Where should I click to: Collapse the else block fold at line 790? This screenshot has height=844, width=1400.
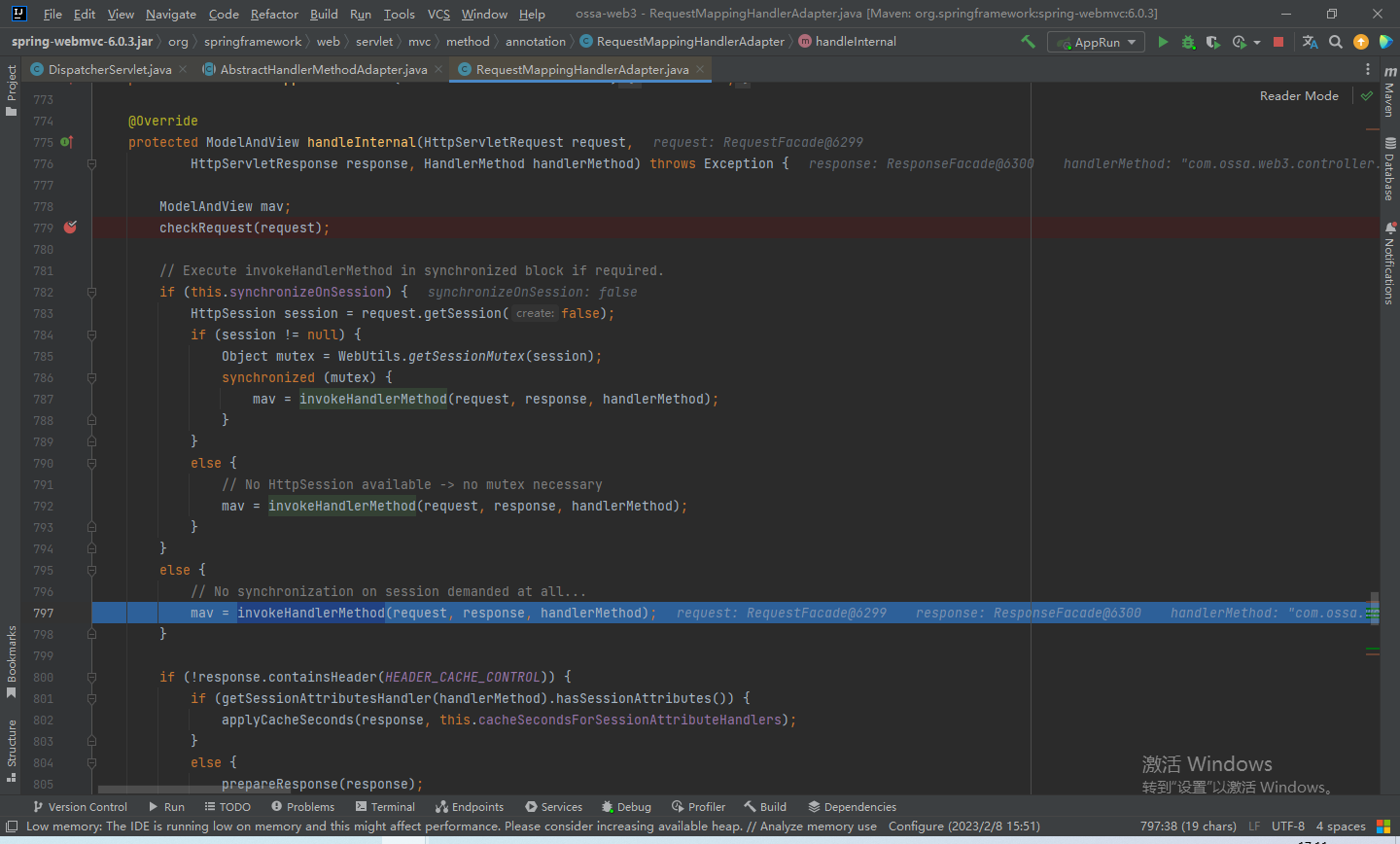point(91,463)
